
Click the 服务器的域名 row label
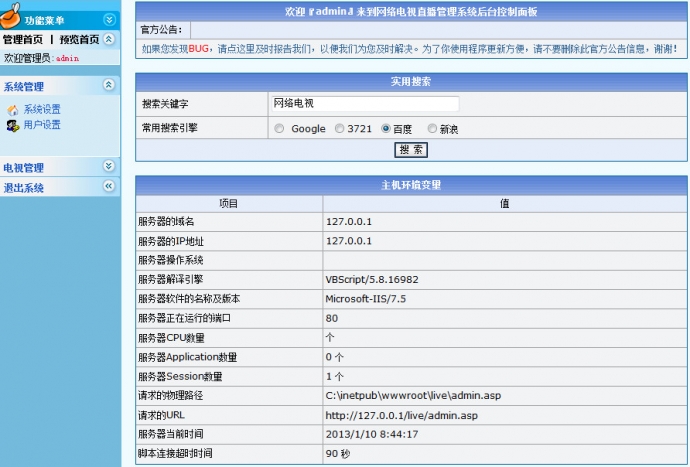pos(166,221)
